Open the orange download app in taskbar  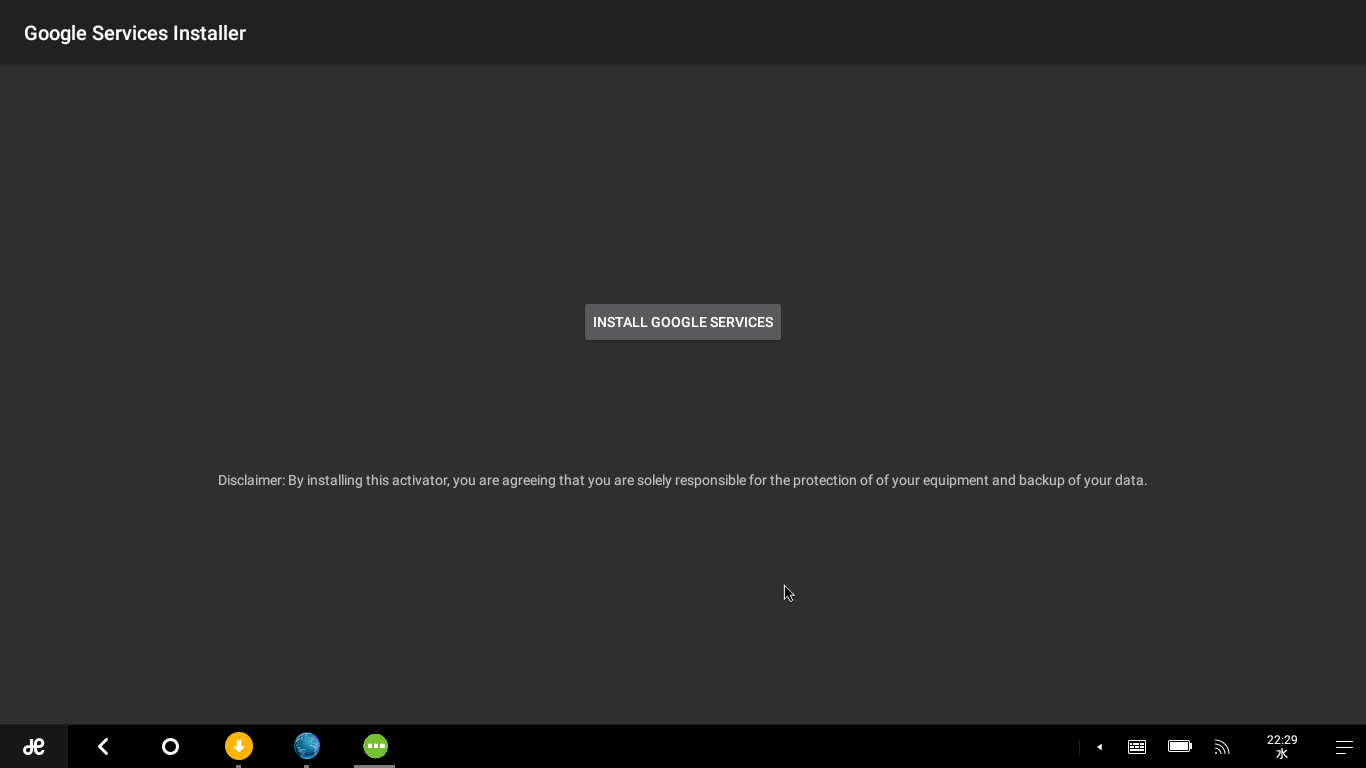(239, 746)
